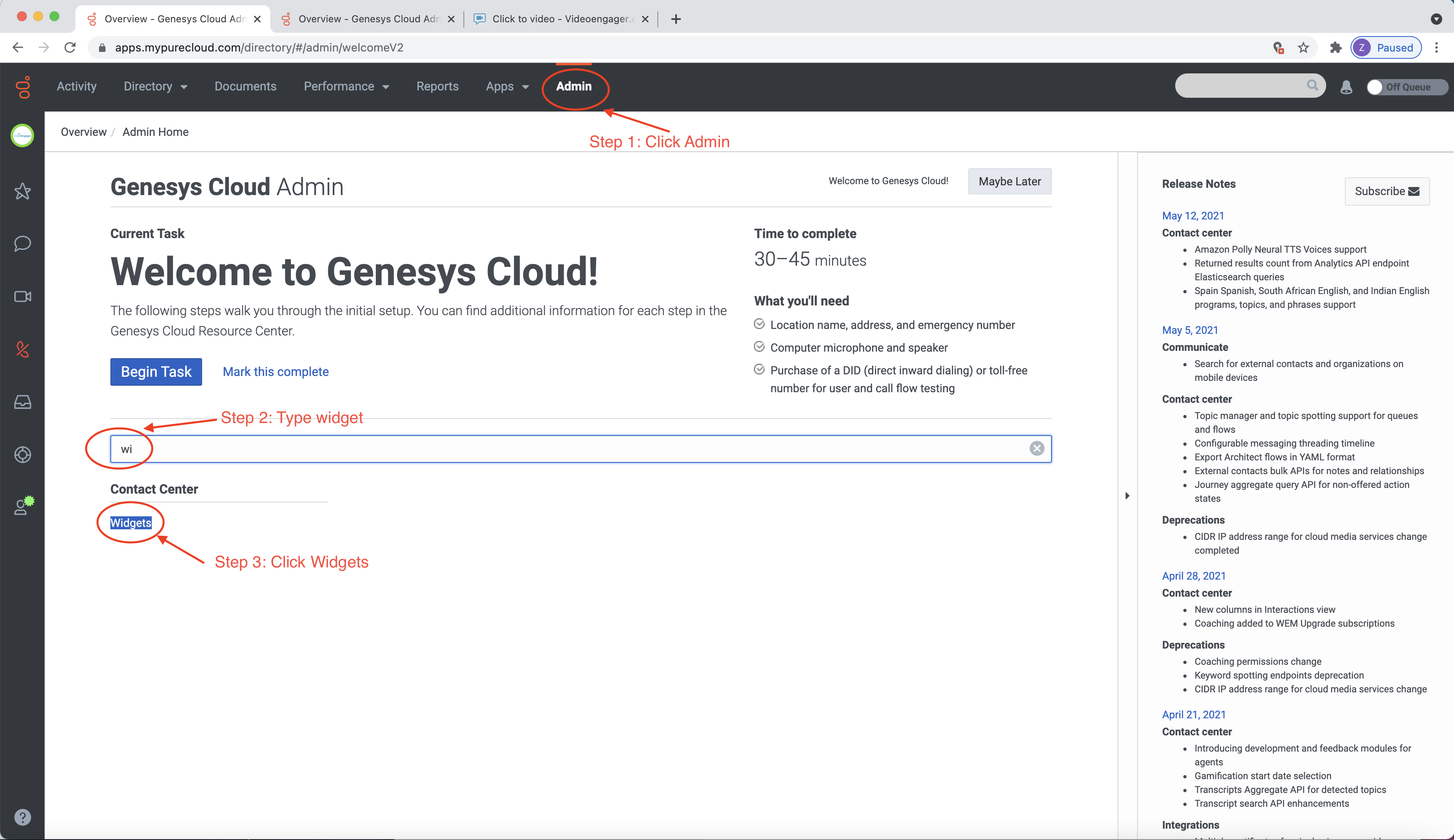Click Overview breadcrumb link
1454x840 pixels.
(x=84, y=132)
